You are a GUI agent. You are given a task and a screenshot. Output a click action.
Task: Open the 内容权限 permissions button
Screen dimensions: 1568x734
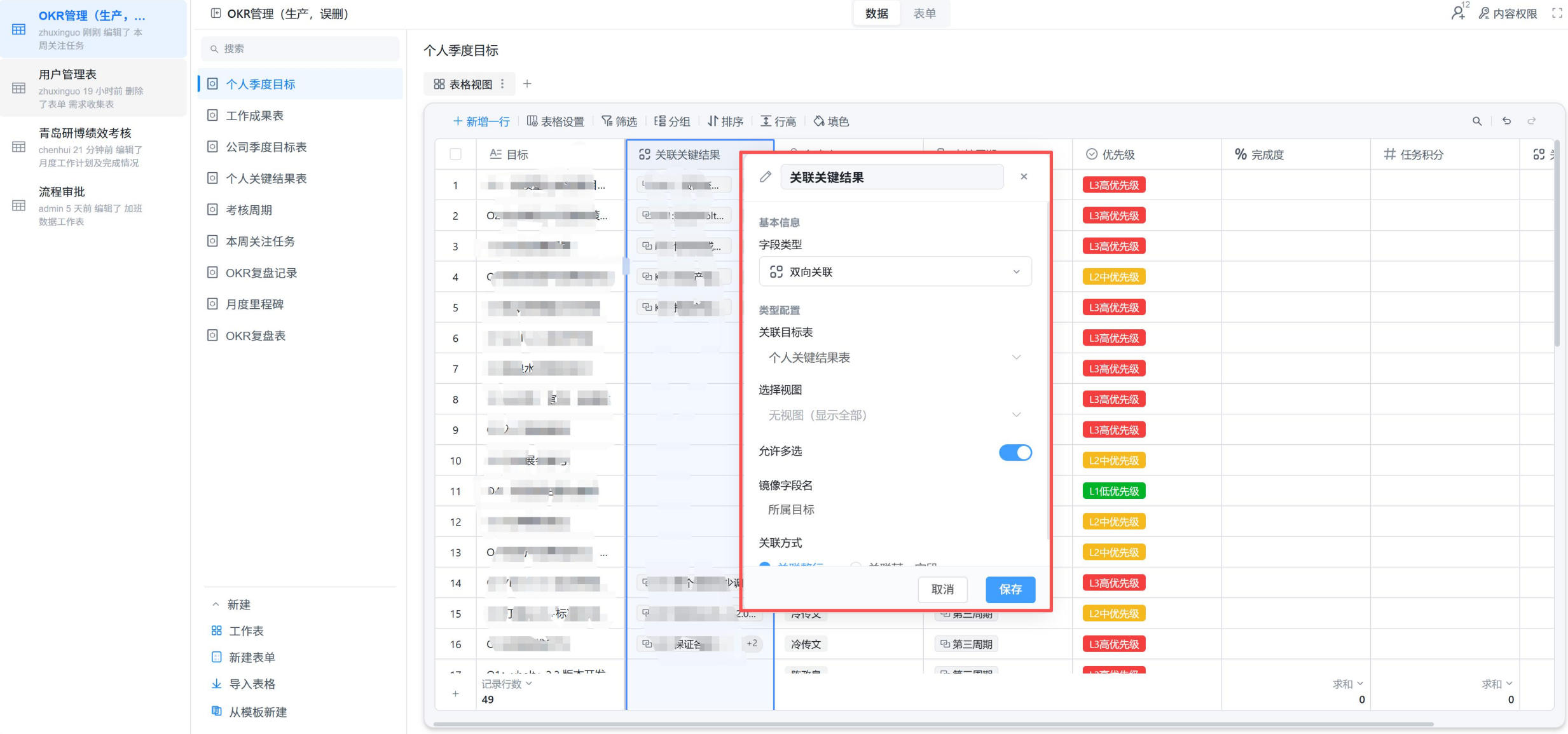(x=1508, y=13)
